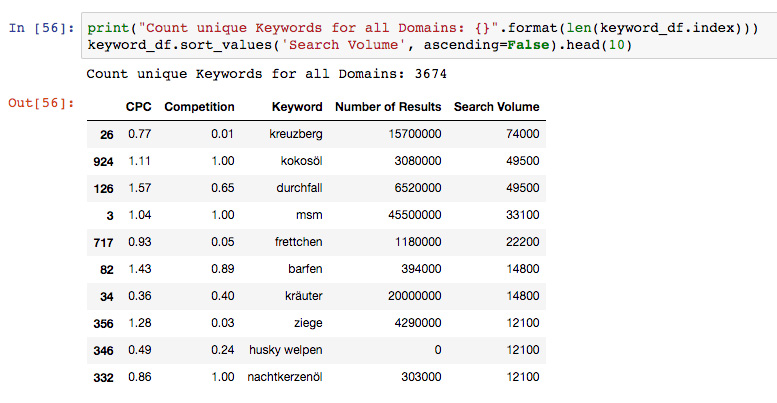This screenshot has width=777, height=403.
Task: Select the keyword 'ziege'
Action: pyautogui.click(x=308, y=323)
